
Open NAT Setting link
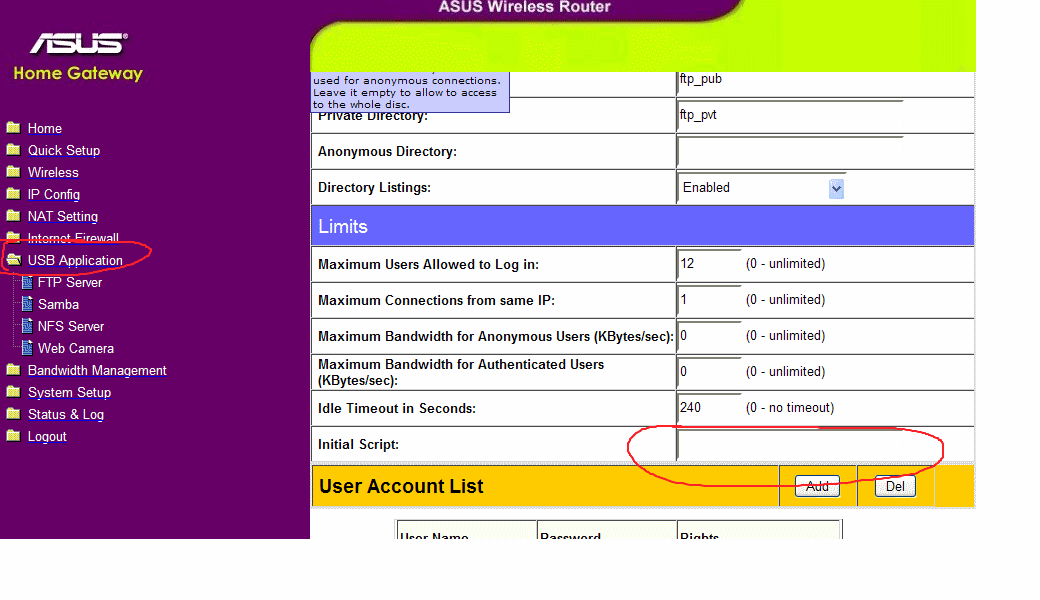point(62,216)
